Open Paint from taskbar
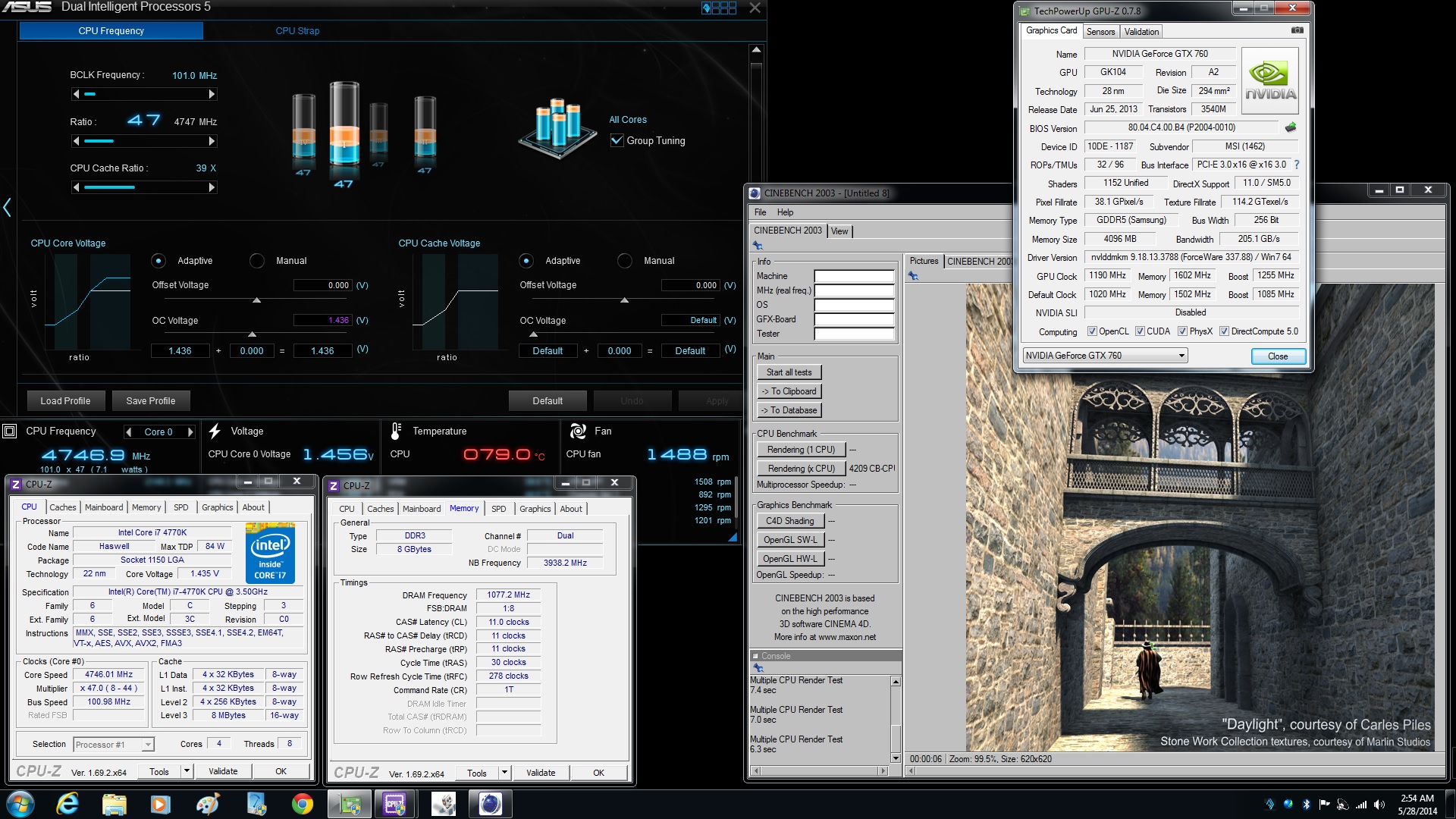Viewport: 1456px width, 819px height. 207,804
